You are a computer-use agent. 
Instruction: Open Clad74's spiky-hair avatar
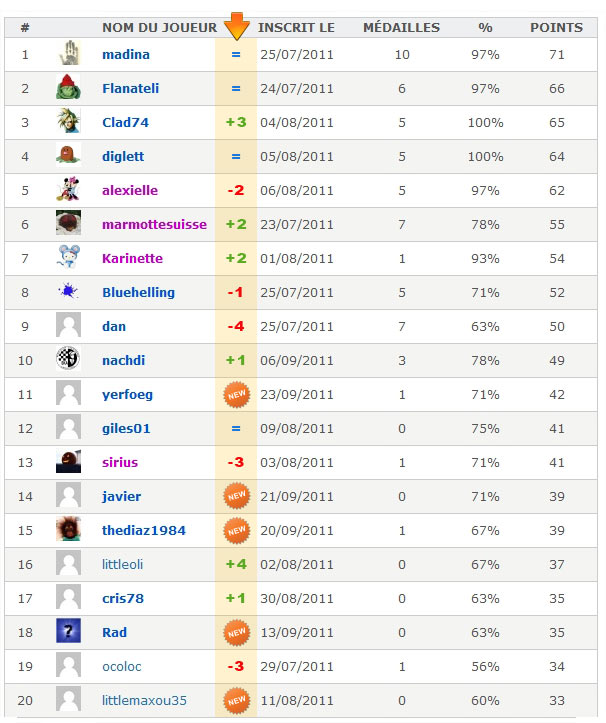pos(69,121)
